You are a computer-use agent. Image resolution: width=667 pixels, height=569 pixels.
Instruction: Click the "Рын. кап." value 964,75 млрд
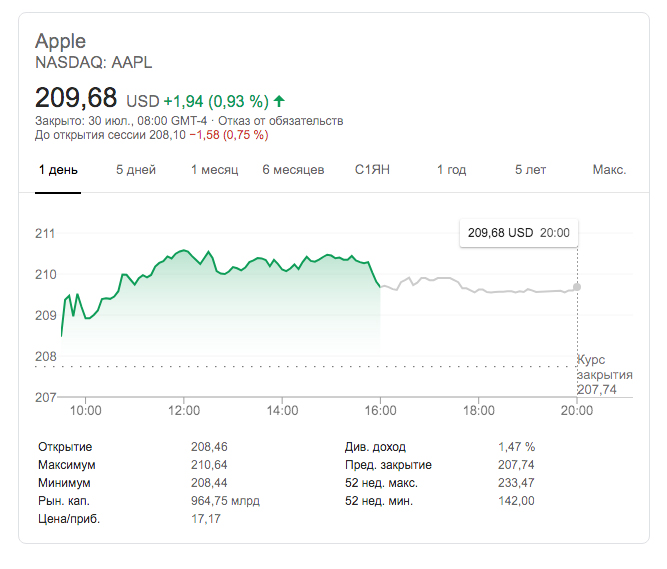click(227, 501)
